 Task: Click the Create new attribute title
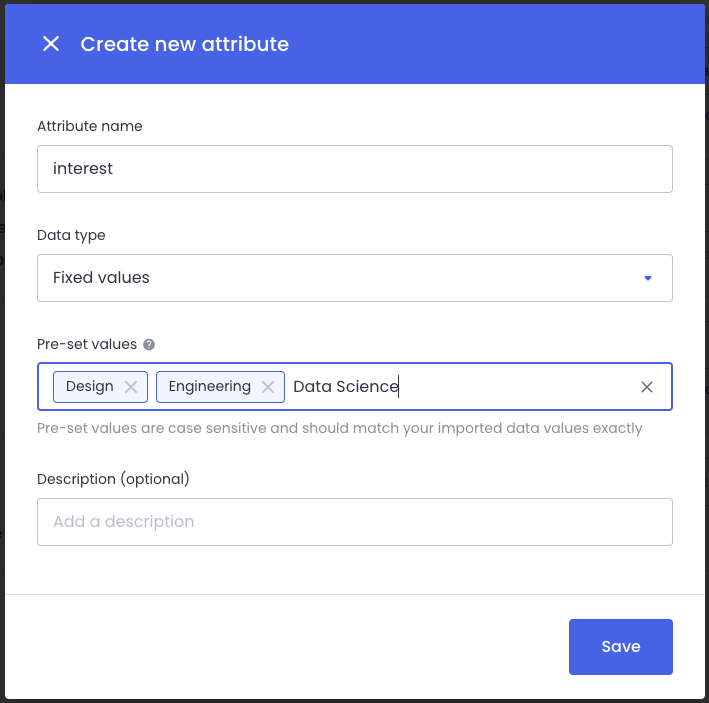pyautogui.click(x=184, y=44)
